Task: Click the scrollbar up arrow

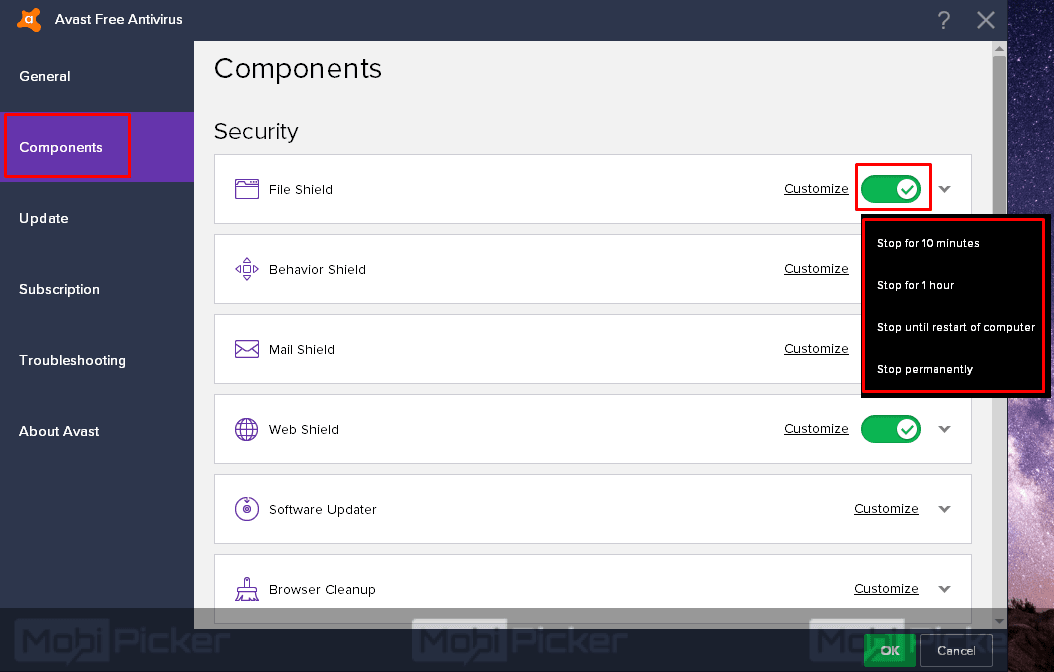Action: coord(1000,48)
